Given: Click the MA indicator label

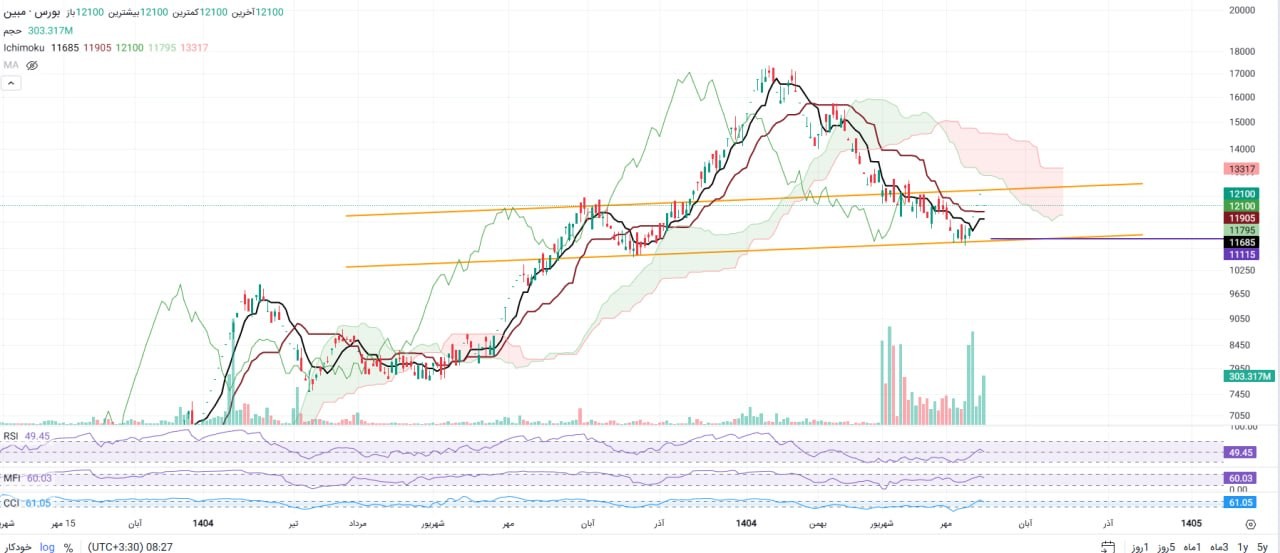Looking at the screenshot, I should (10, 65).
